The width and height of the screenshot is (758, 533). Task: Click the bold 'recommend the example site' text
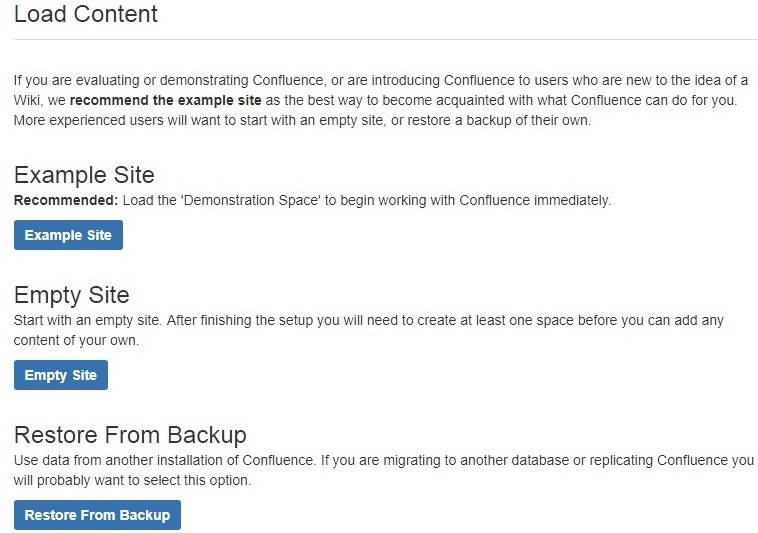[166, 101]
